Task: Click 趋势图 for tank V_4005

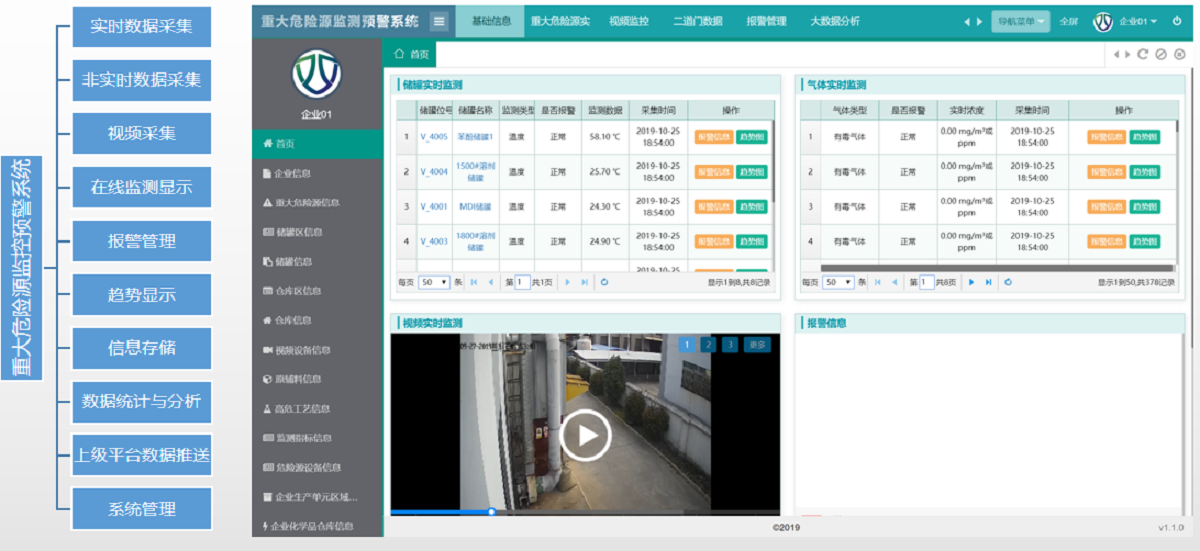Action: point(752,137)
